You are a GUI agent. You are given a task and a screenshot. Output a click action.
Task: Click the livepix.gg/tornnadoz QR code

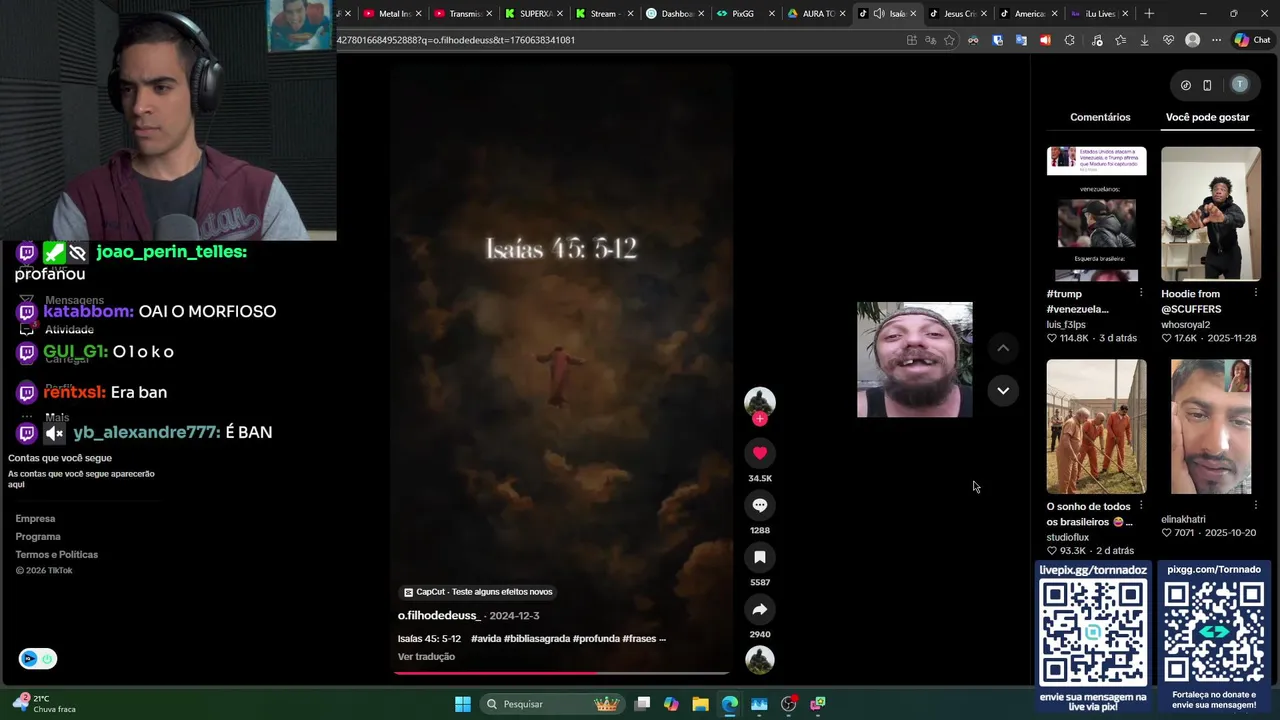pyautogui.click(x=1093, y=632)
